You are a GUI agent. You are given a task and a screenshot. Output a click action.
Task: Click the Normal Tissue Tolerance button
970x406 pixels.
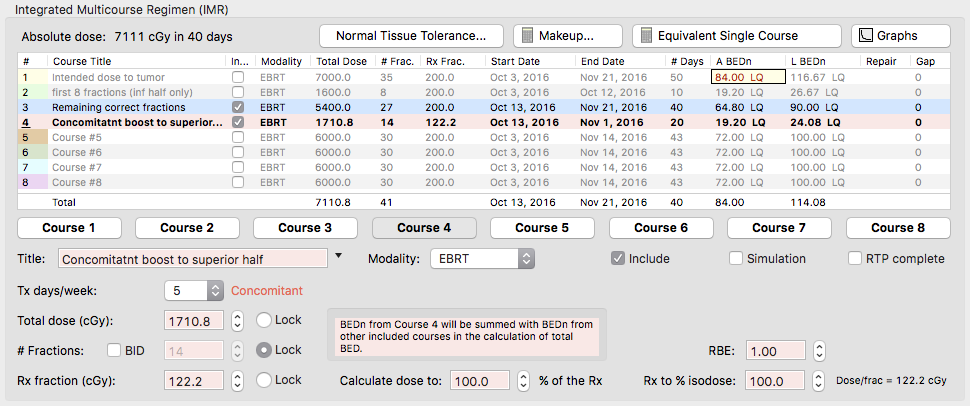(x=411, y=36)
